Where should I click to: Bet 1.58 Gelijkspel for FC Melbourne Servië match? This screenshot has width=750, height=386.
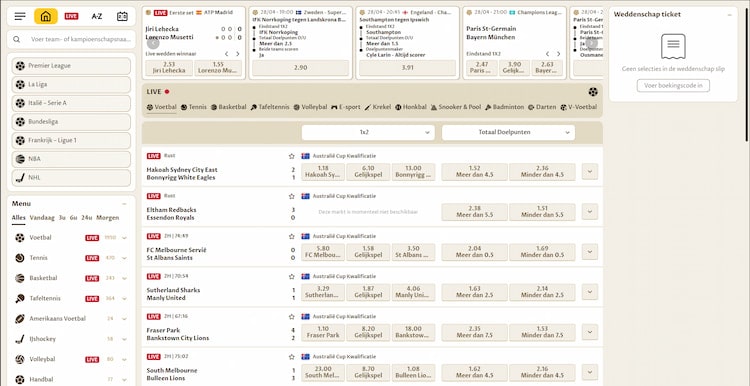pos(368,252)
